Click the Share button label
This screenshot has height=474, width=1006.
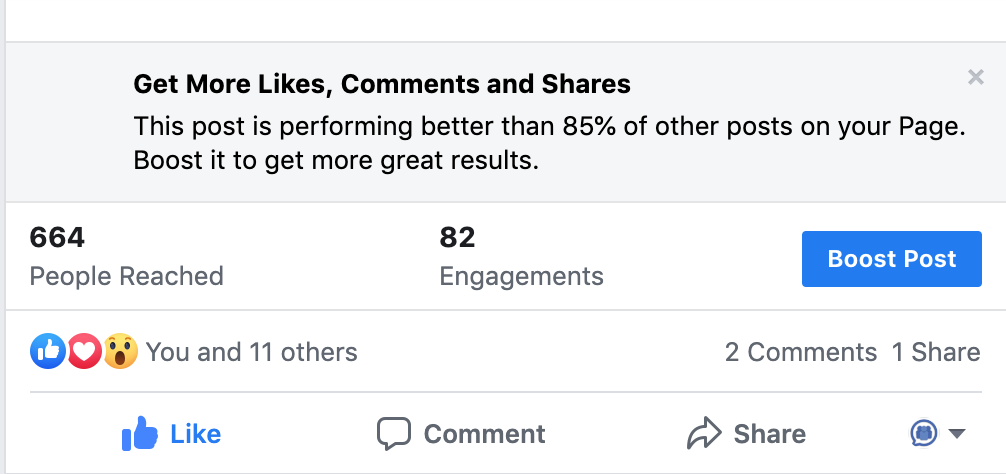pyautogui.click(x=769, y=434)
